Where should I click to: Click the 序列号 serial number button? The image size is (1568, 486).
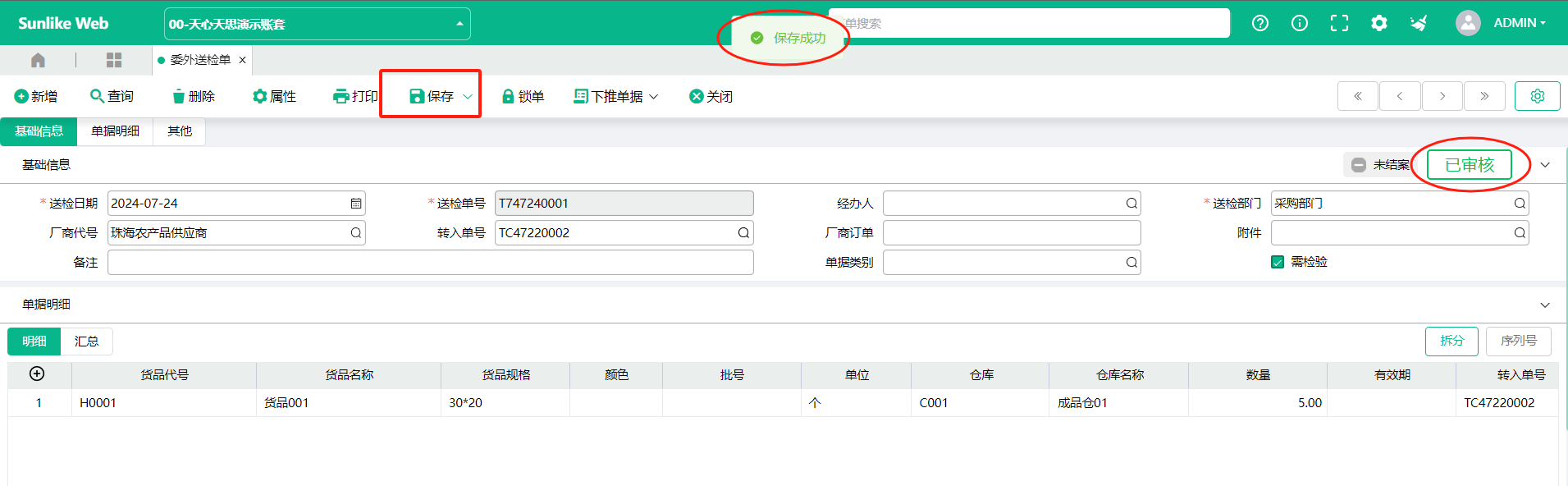(1519, 341)
